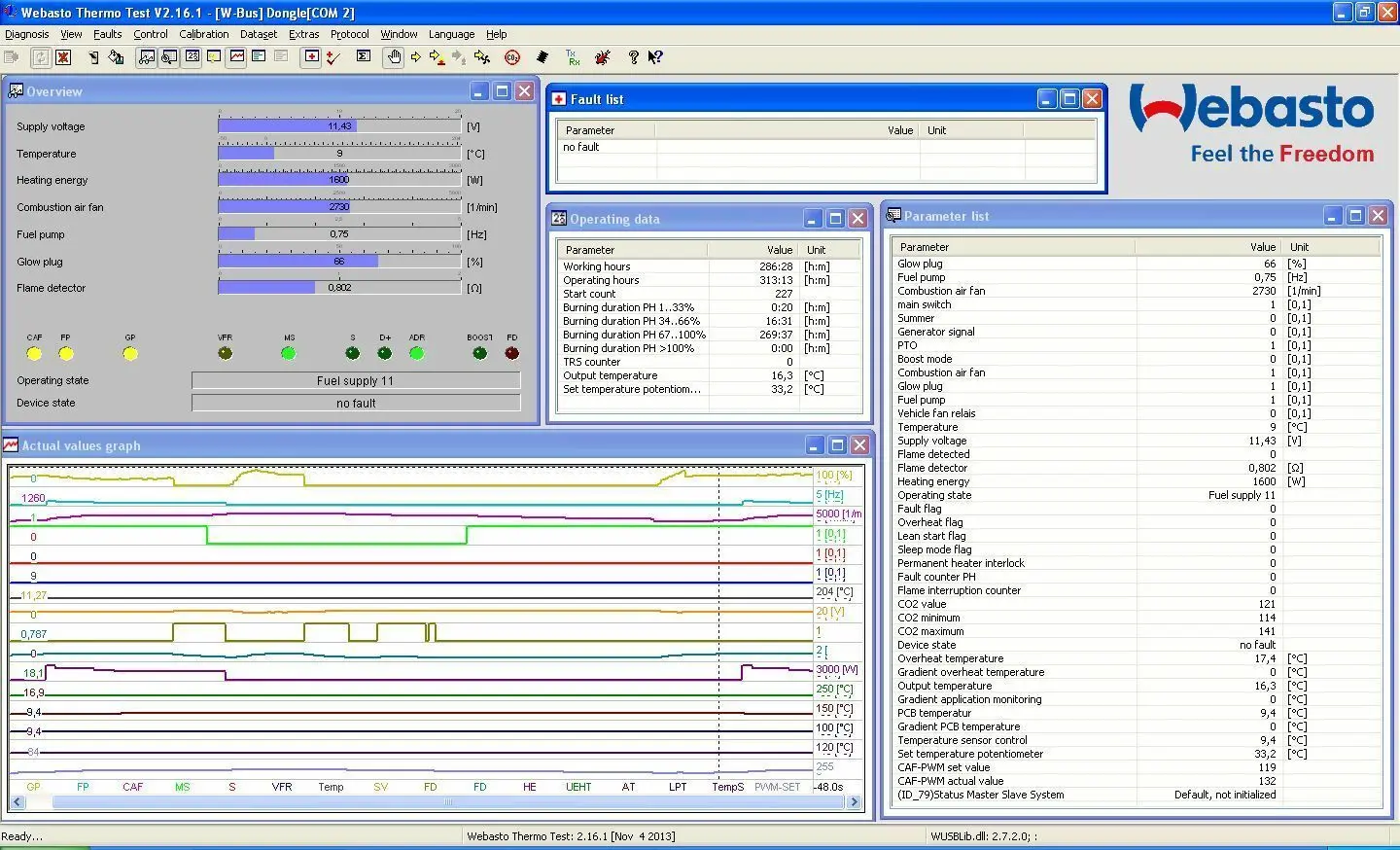Screen dimensions: 1400x850
Task: Click the CAF yellow indicator light
Action: [x=34, y=354]
